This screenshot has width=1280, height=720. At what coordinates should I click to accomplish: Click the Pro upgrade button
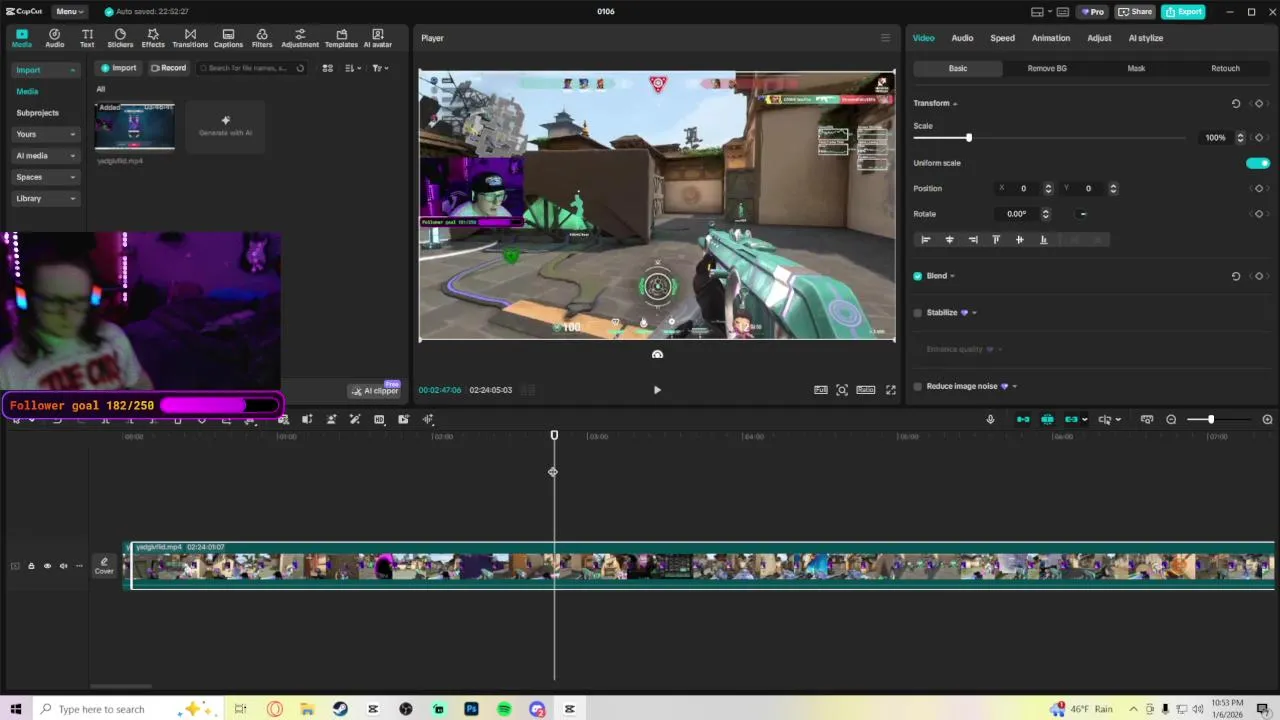click(1092, 12)
